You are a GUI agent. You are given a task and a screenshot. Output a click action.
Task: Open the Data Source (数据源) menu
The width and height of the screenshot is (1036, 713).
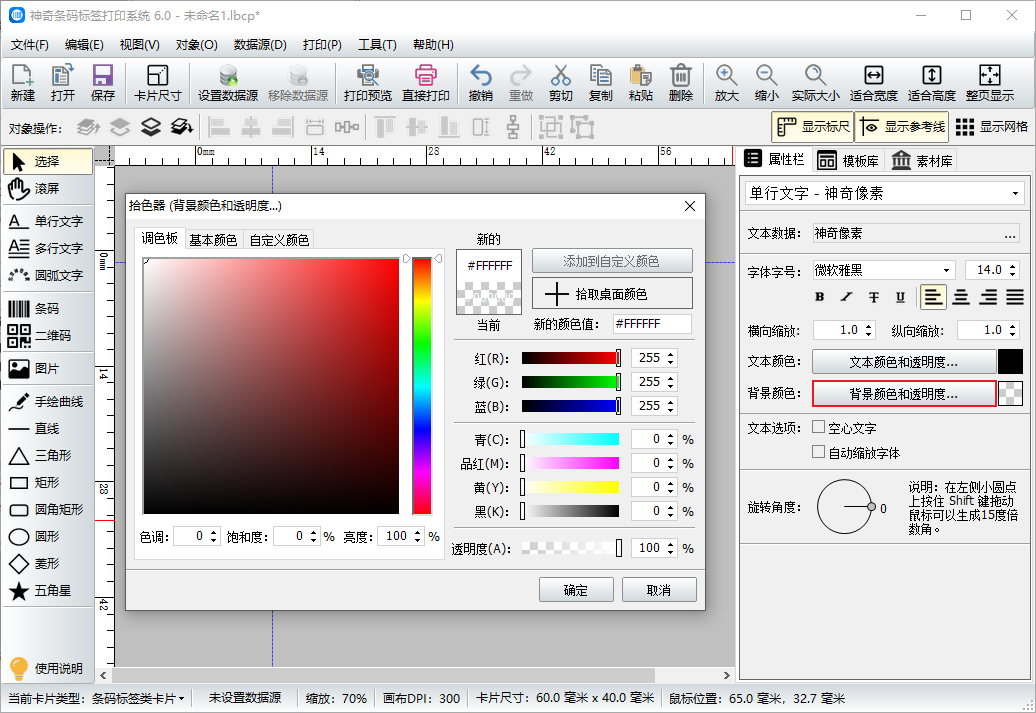pos(260,45)
